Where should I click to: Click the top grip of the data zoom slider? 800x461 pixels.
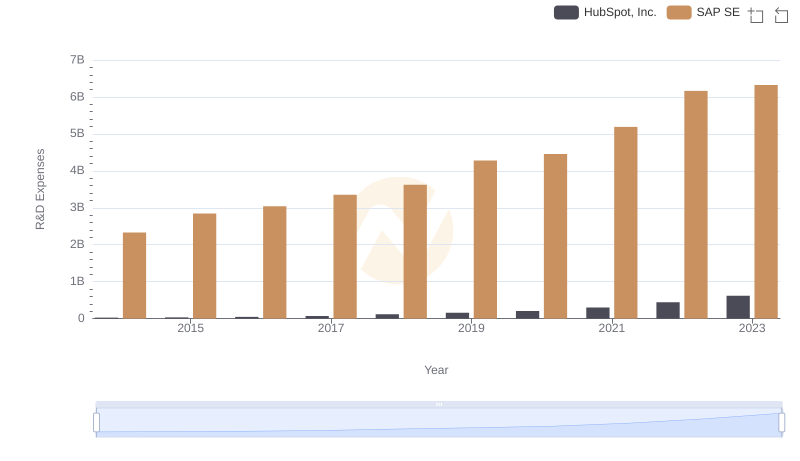pyautogui.click(x=439, y=404)
